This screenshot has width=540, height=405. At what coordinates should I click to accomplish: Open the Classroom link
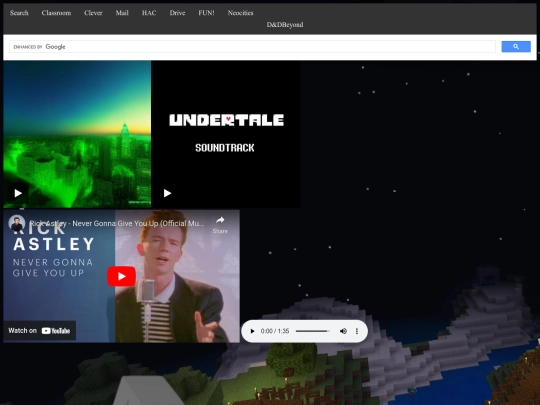56,13
